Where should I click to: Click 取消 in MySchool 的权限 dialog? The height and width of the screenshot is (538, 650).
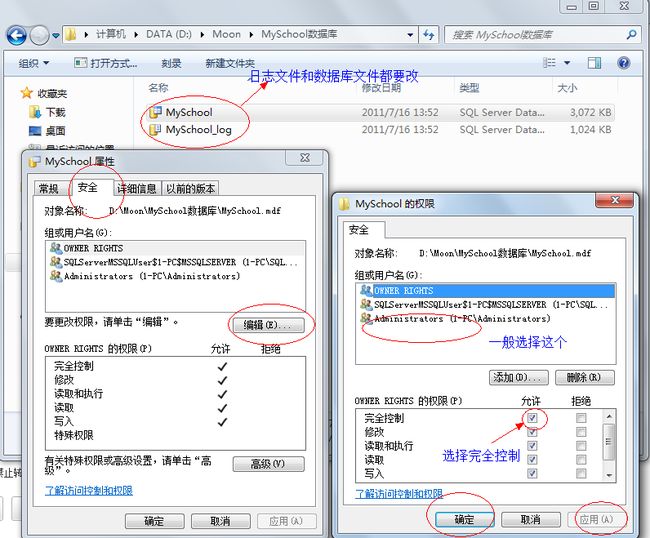[531, 519]
